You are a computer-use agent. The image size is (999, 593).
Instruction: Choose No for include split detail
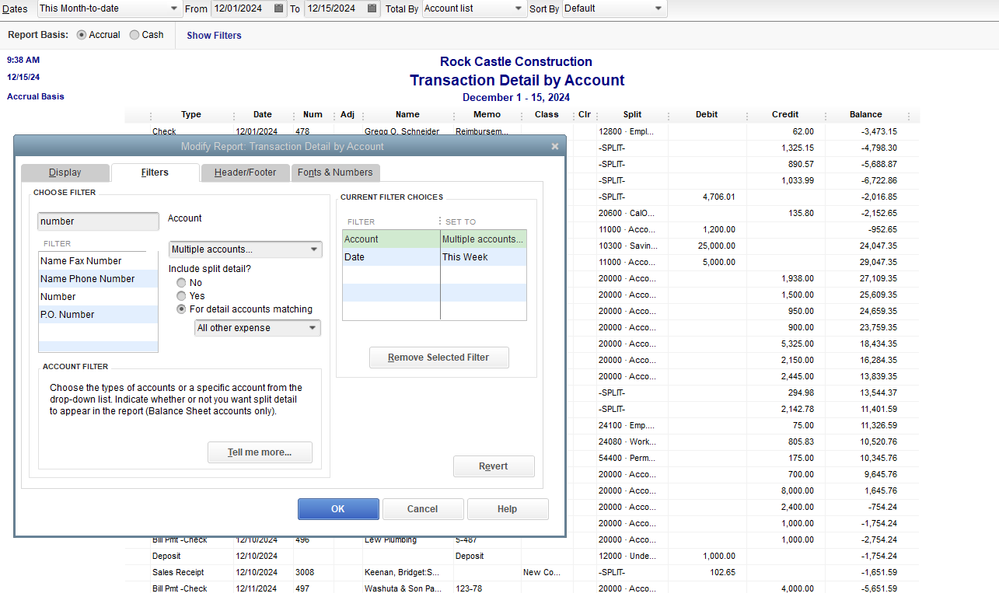(x=181, y=283)
